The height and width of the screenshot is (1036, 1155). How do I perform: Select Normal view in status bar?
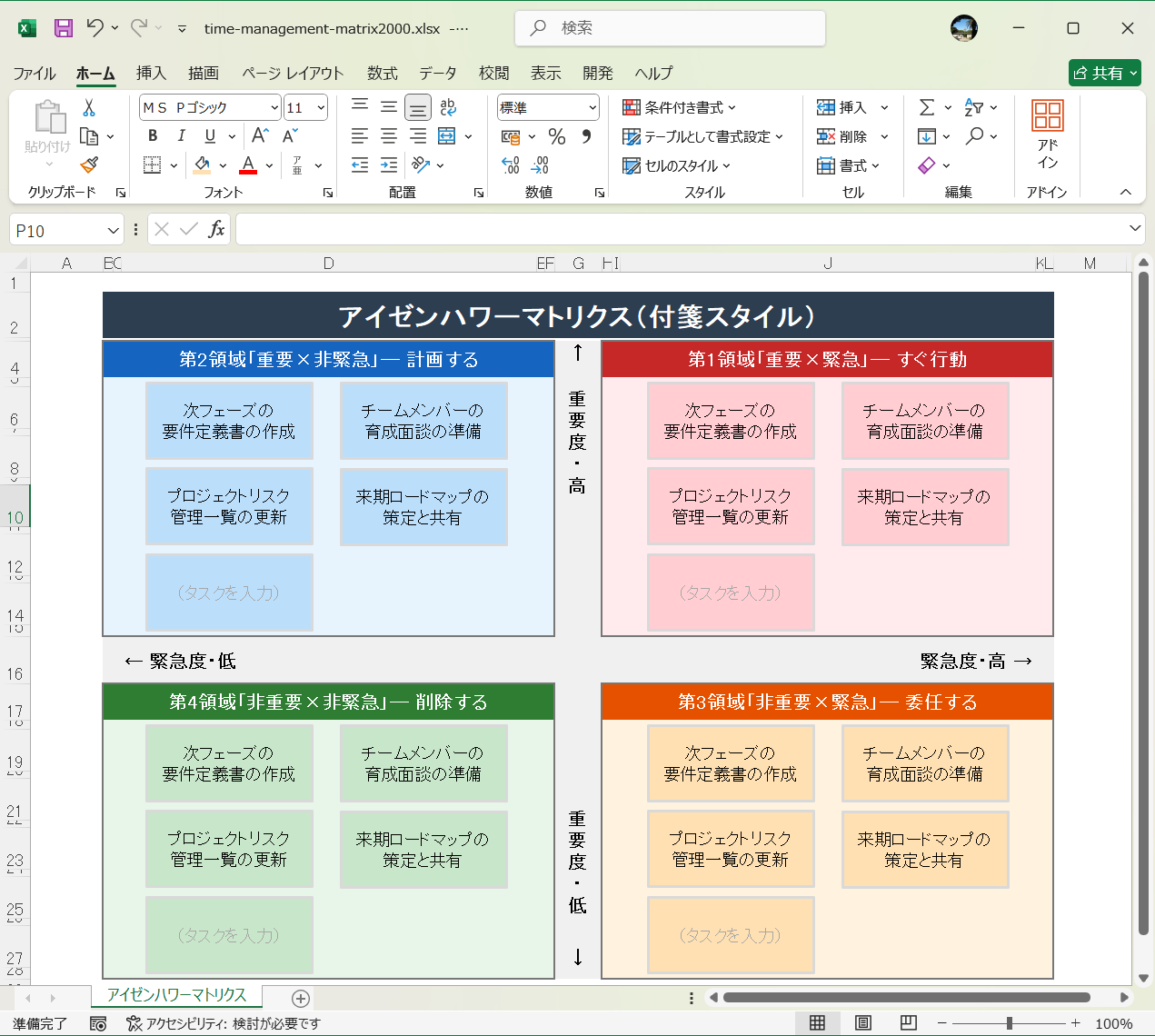[x=817, y=1023]
